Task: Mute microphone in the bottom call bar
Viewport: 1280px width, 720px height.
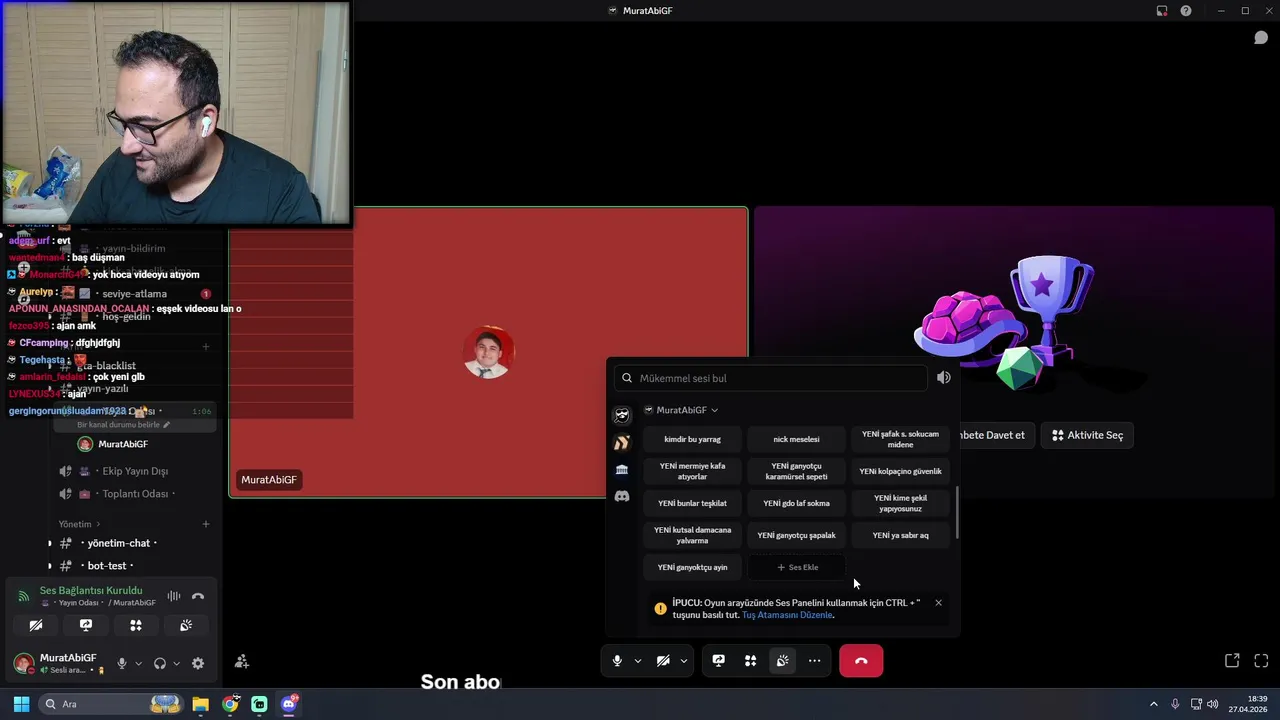Action: (617, 661)
